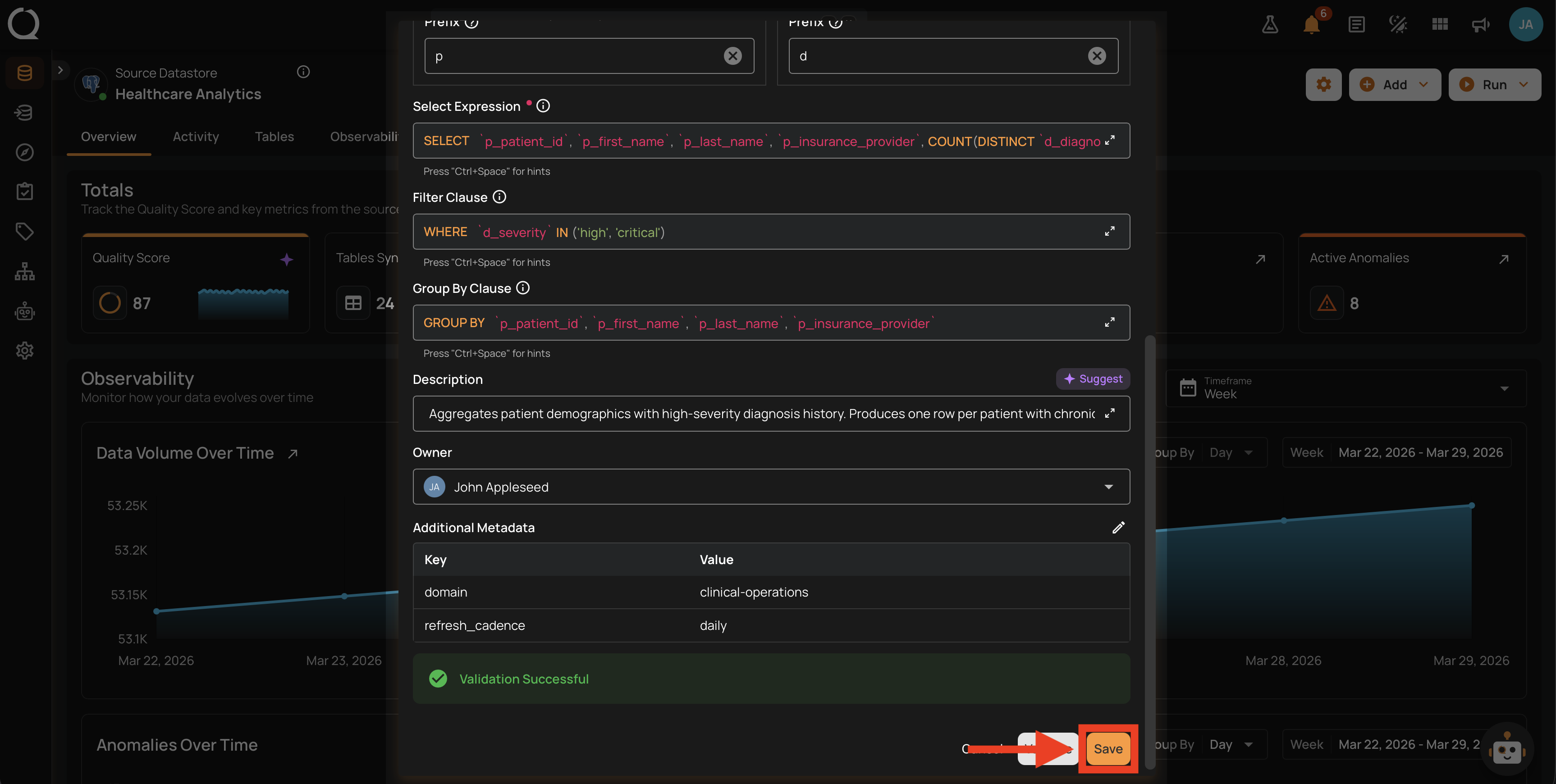Open notifications bell with 6 alerts
This screenshot has height=784, width=1556.
point(1312,24)
